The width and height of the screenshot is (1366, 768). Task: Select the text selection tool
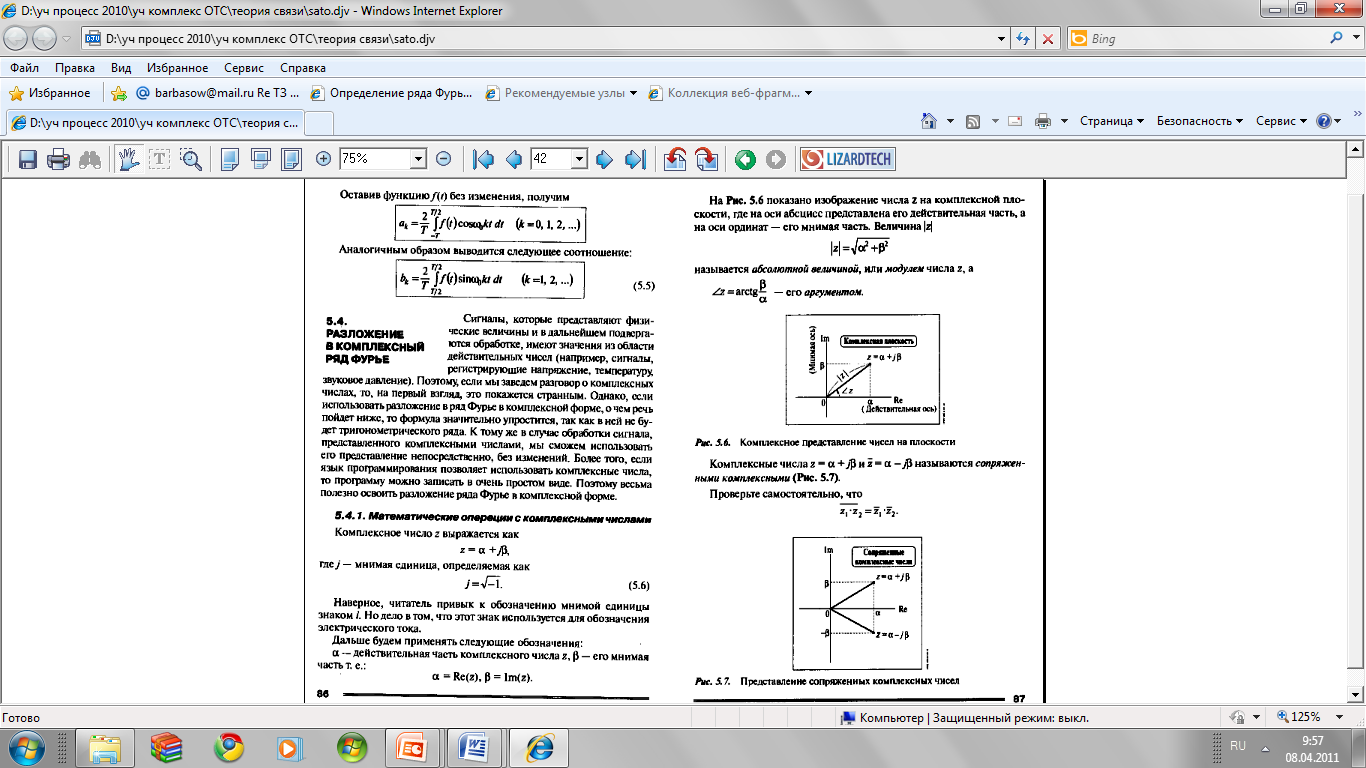pyautogui.click(x=159, y=159)
